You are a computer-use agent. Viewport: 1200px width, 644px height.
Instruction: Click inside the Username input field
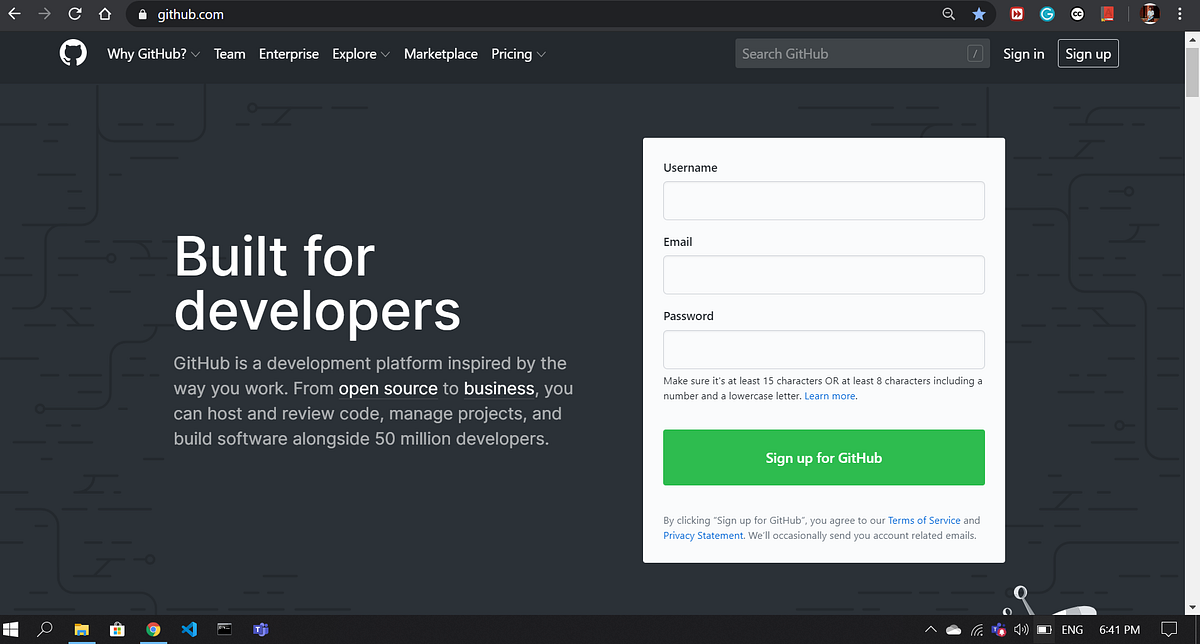coord(823,200)
